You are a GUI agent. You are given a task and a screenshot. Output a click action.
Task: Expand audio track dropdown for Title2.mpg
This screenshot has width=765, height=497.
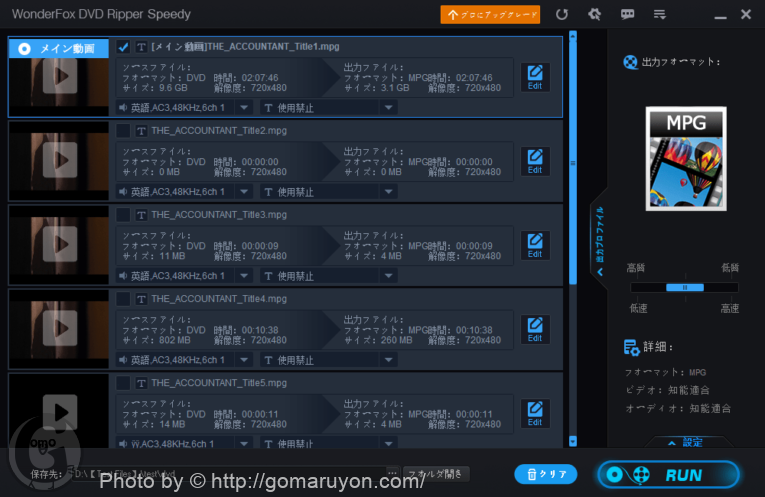[244, 192]
